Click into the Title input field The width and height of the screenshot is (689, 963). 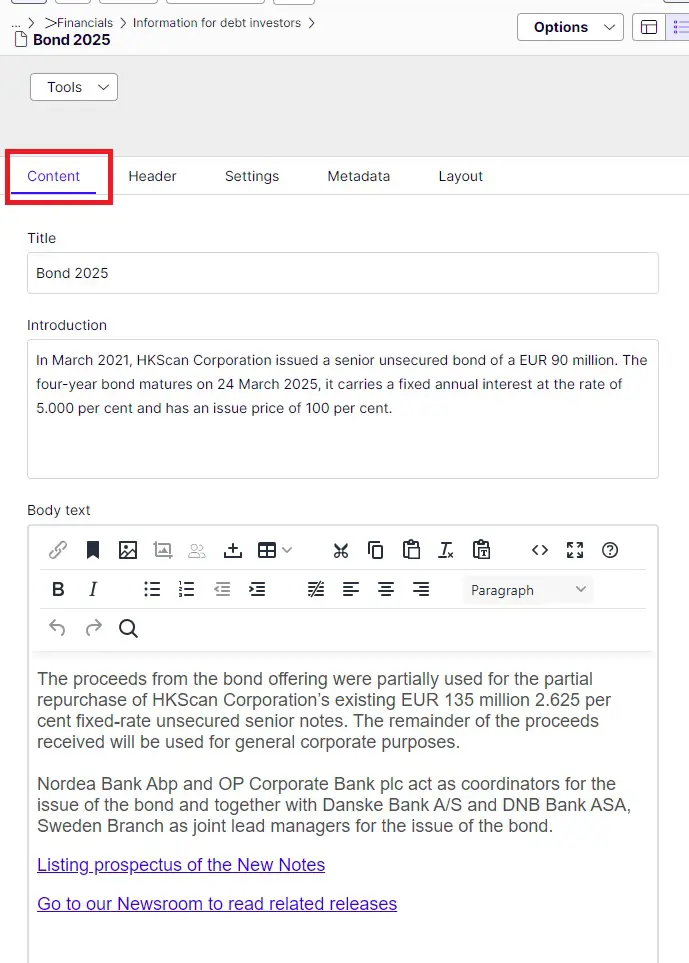pyautogui.click(x=342, y=273)
